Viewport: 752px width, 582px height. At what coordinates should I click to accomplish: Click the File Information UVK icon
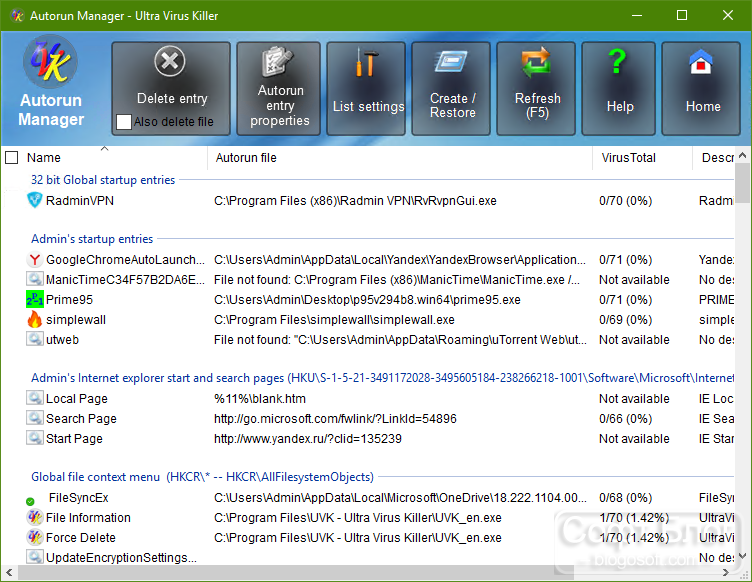tap(35, 517)
